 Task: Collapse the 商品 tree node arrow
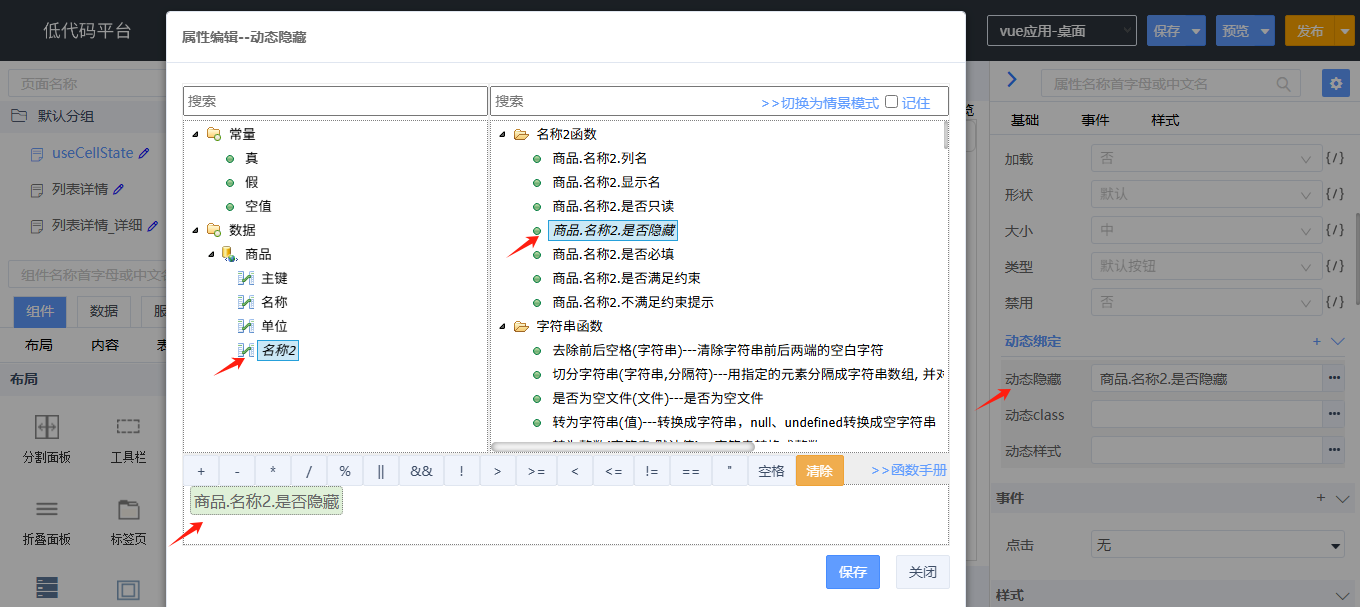212,254
